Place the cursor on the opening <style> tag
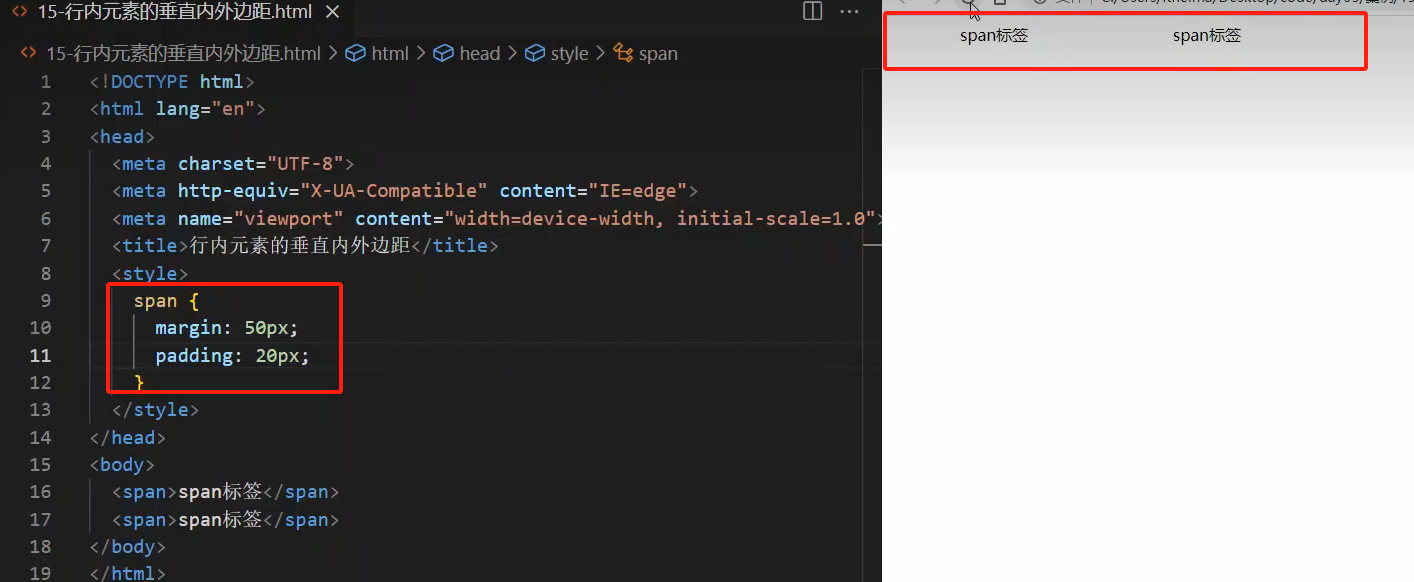 (x=151, y=273)
